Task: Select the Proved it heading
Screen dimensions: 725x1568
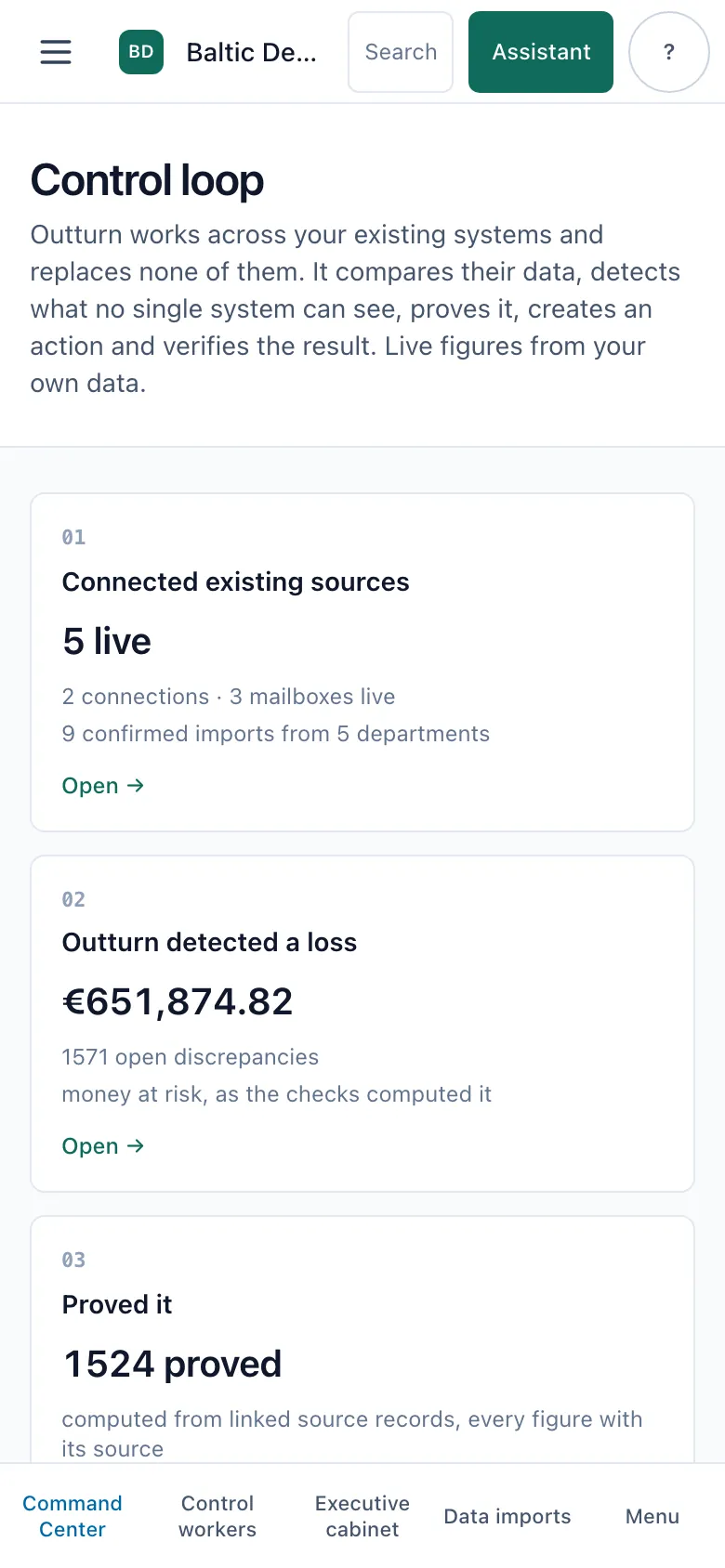Action: click(117, 1304)
